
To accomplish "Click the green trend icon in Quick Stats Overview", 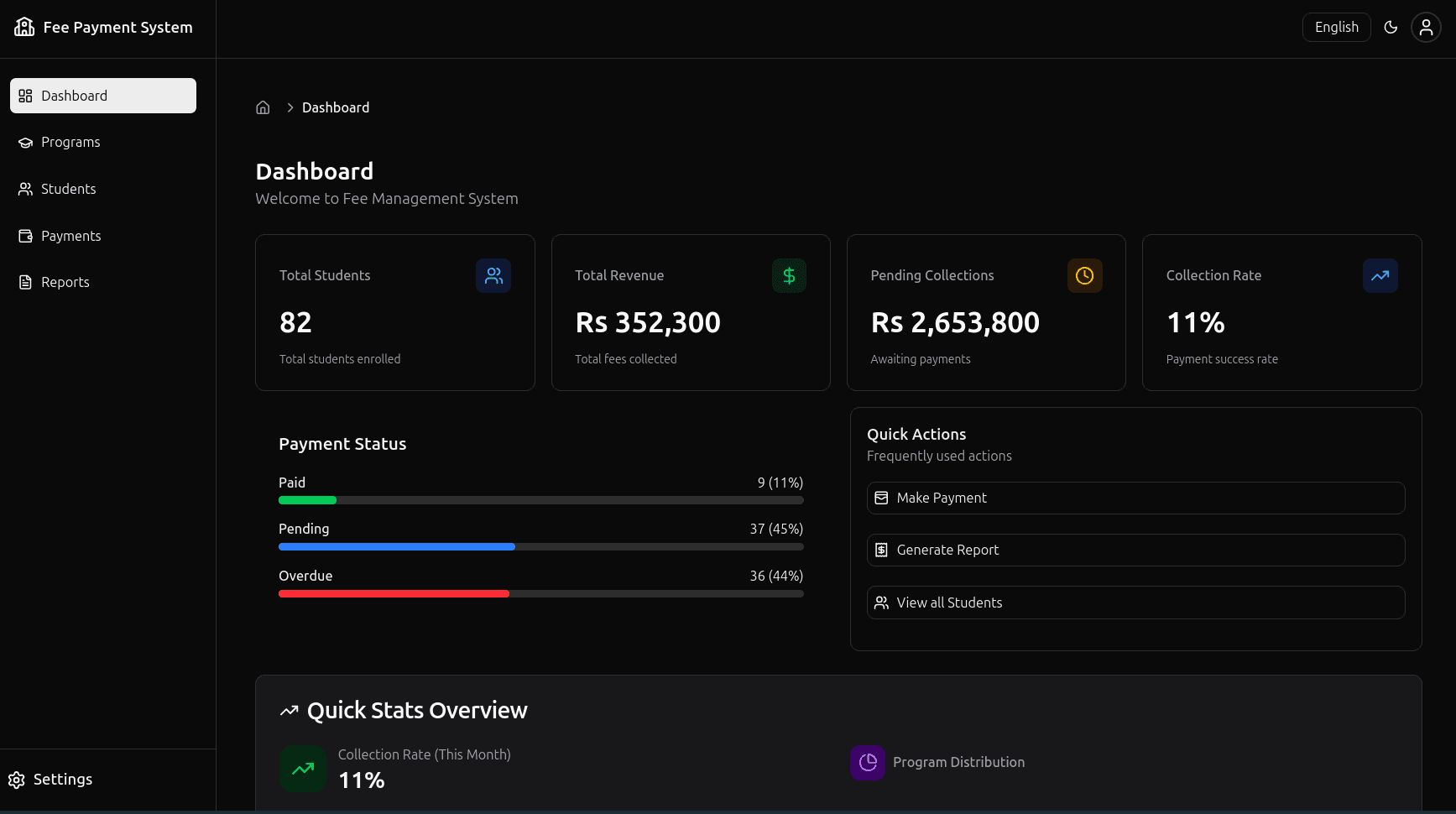I will 303,769.
